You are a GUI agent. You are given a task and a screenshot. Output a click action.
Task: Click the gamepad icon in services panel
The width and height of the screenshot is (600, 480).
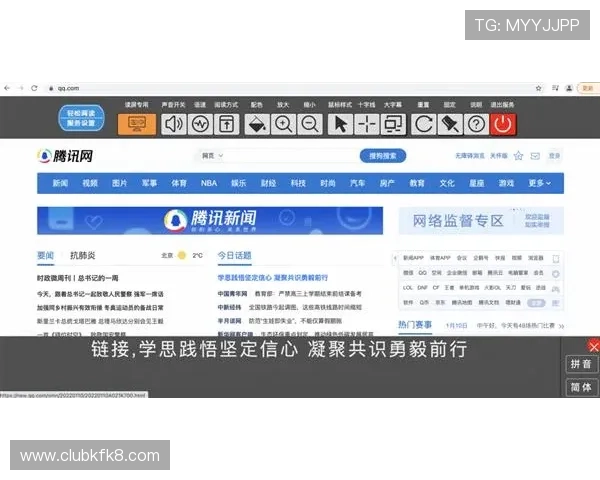click(x=556, y=289)
